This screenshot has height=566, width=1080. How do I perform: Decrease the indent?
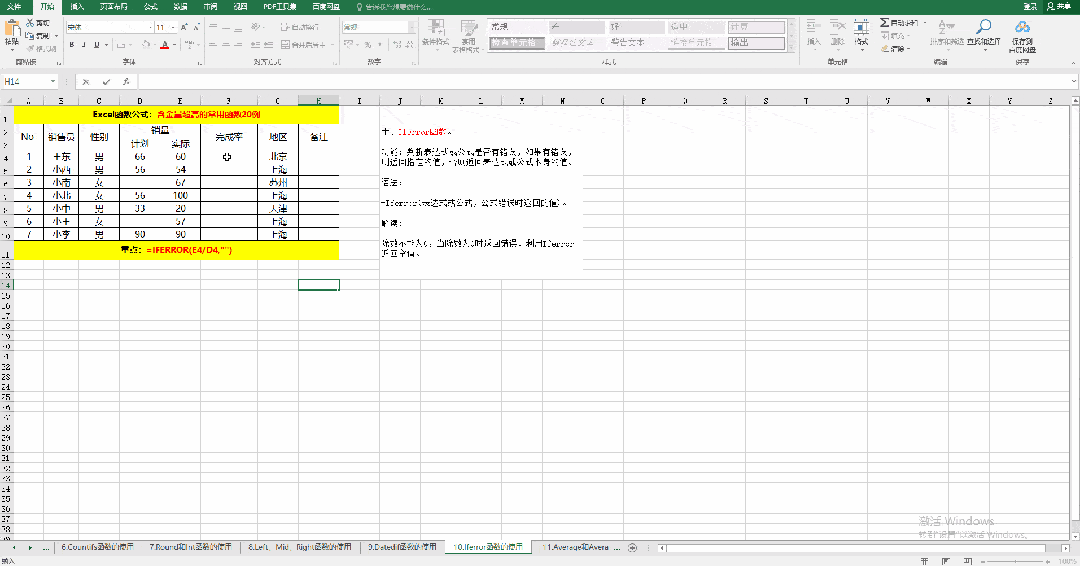(x=256, y=45)
